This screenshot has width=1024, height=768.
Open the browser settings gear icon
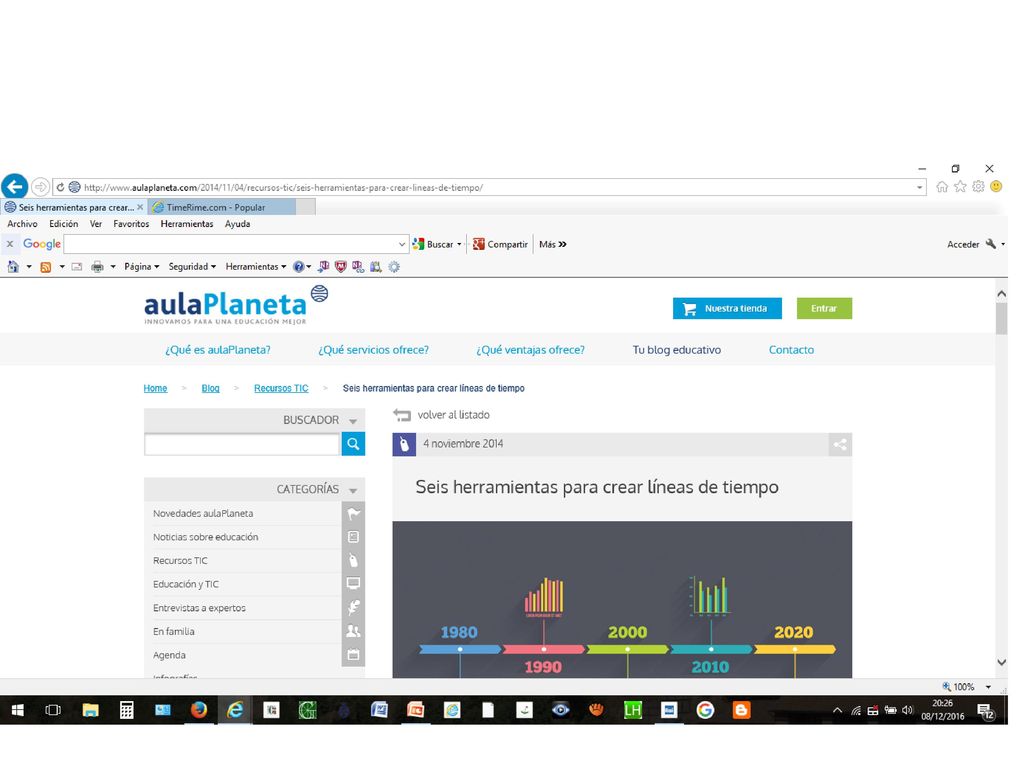(x=978, y=187)
